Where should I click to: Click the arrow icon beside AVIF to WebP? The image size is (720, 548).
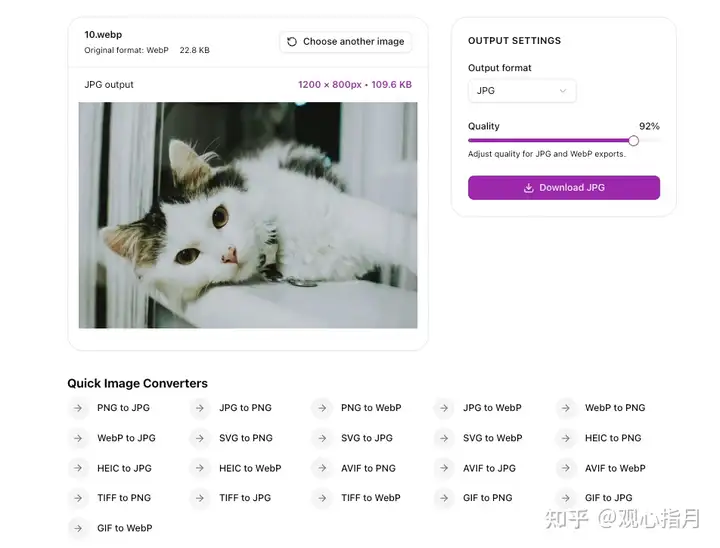coord(566,468)
